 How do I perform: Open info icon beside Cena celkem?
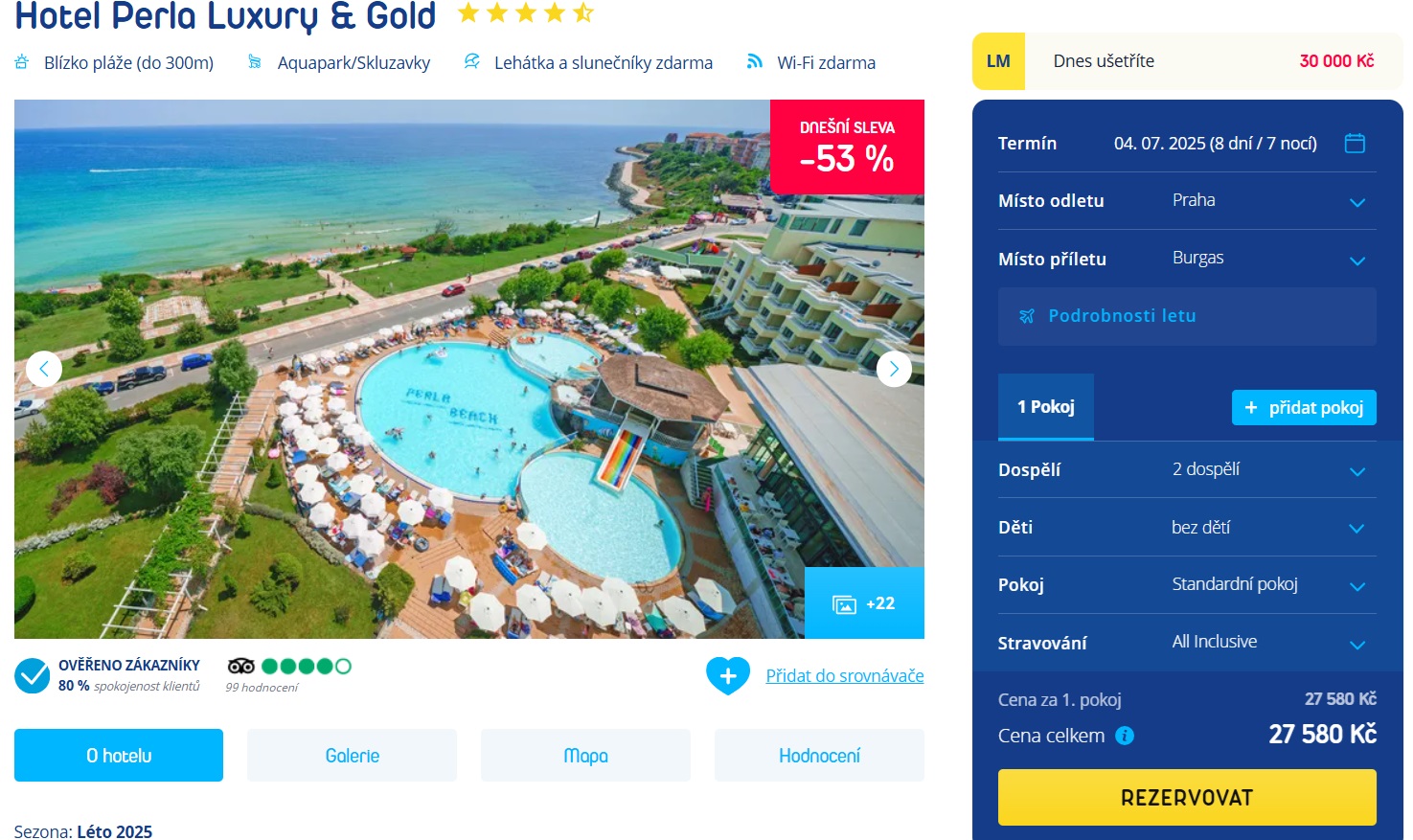[1125, 736]
